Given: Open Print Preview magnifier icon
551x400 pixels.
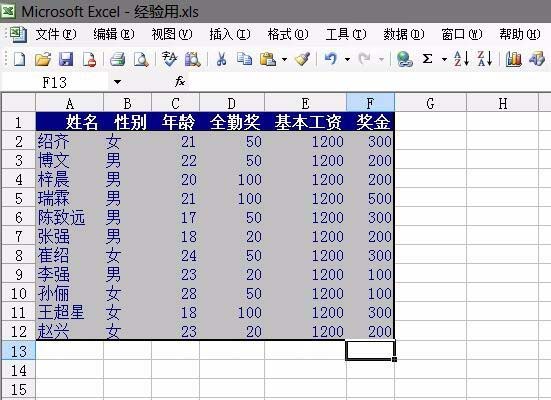Looking at the screenshot, I should tap(141, 59).
